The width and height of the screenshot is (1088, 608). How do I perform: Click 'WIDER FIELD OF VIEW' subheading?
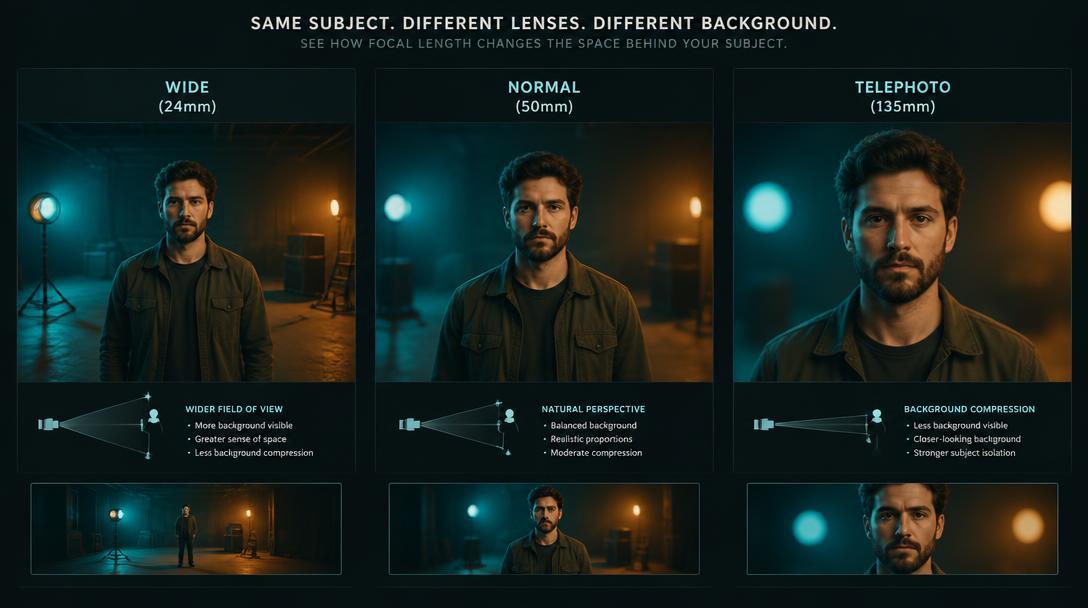tap(234, 409)
